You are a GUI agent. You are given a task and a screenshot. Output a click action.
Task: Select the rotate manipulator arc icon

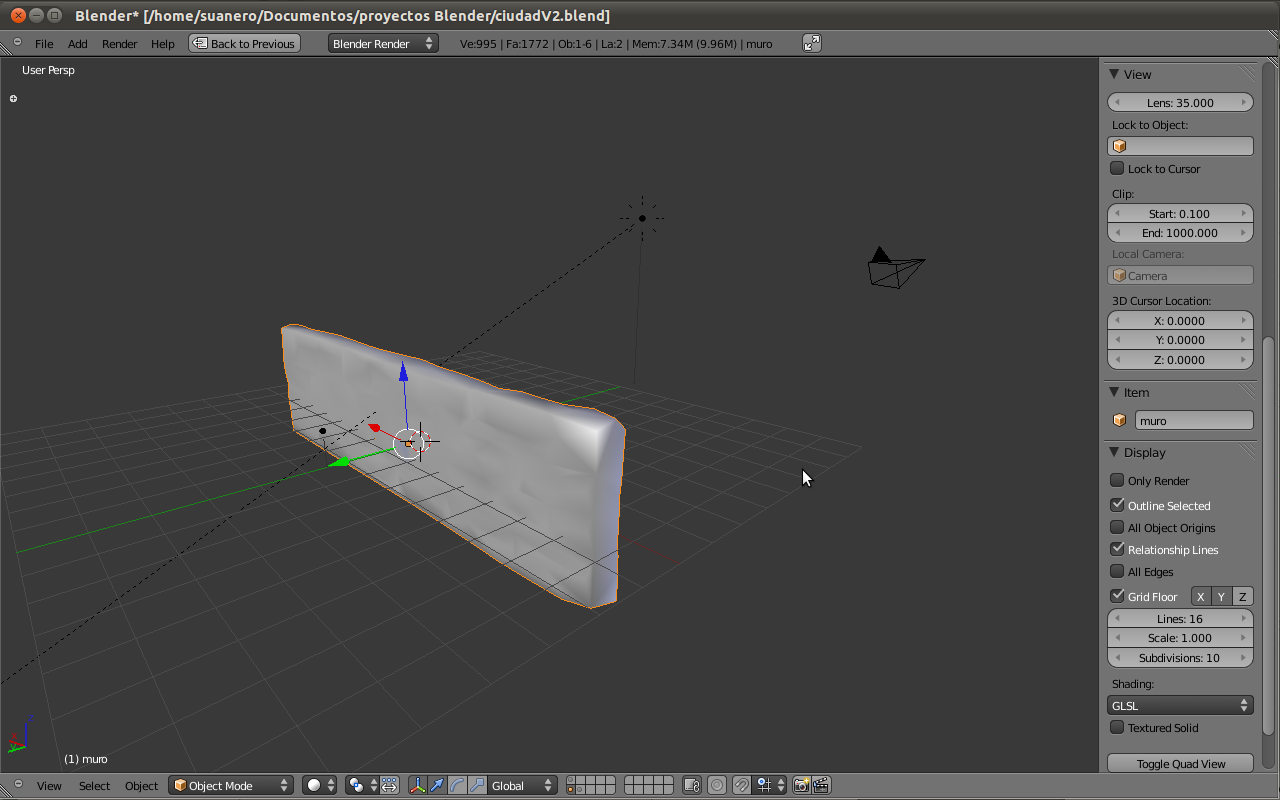pos(457,786)
